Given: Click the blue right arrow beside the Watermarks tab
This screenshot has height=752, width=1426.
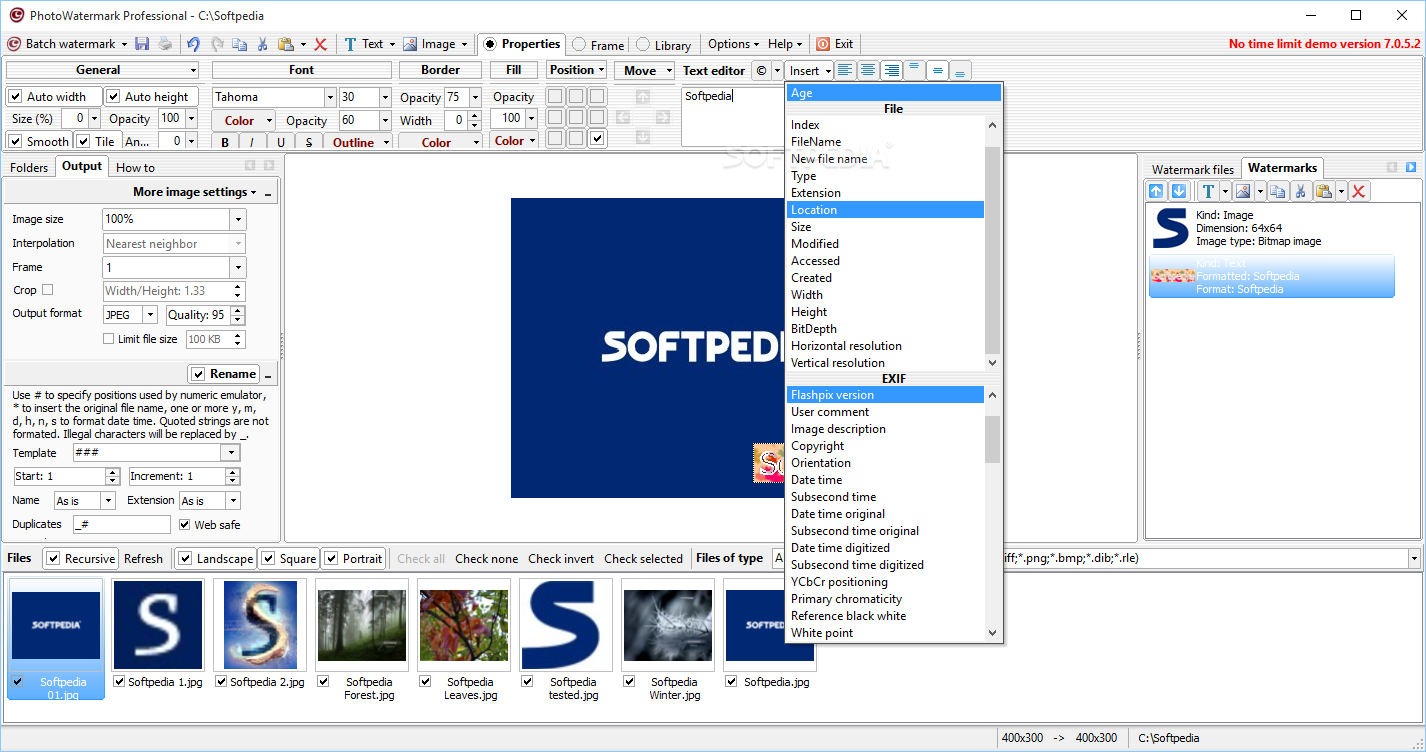Looking at the screenshot, I should 1411,167.
